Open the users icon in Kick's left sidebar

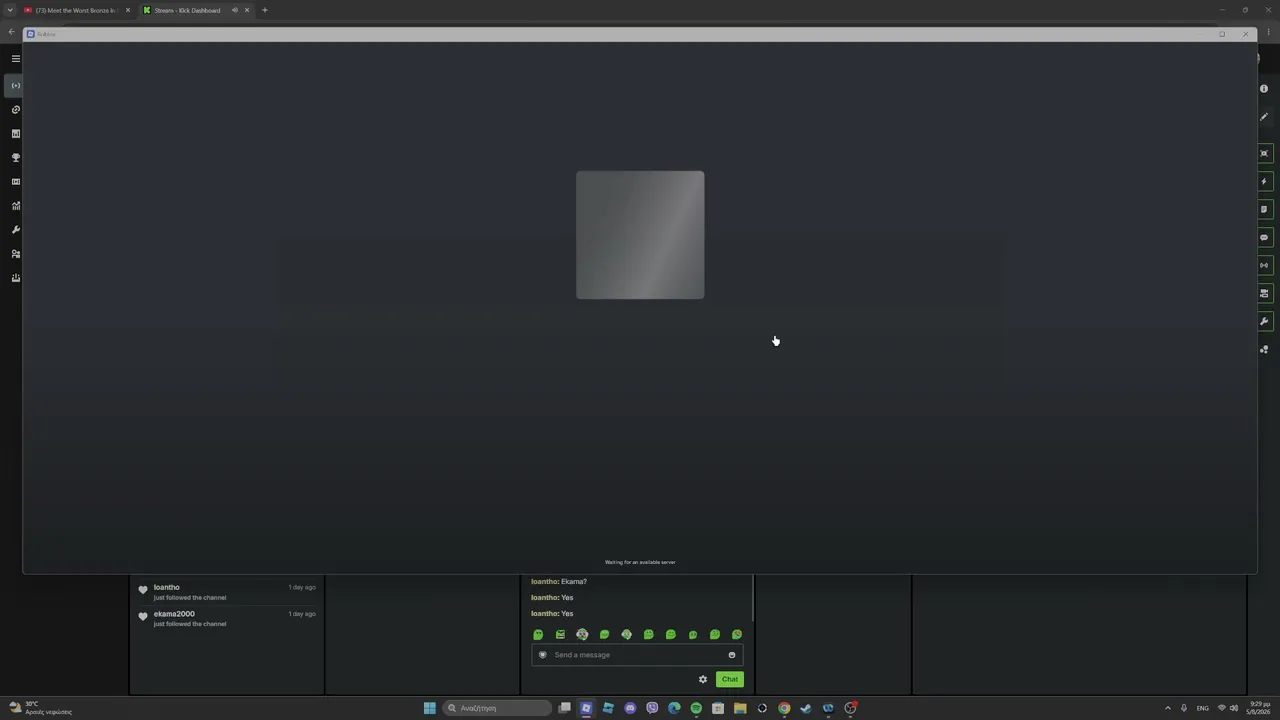[x=15, y=254]
